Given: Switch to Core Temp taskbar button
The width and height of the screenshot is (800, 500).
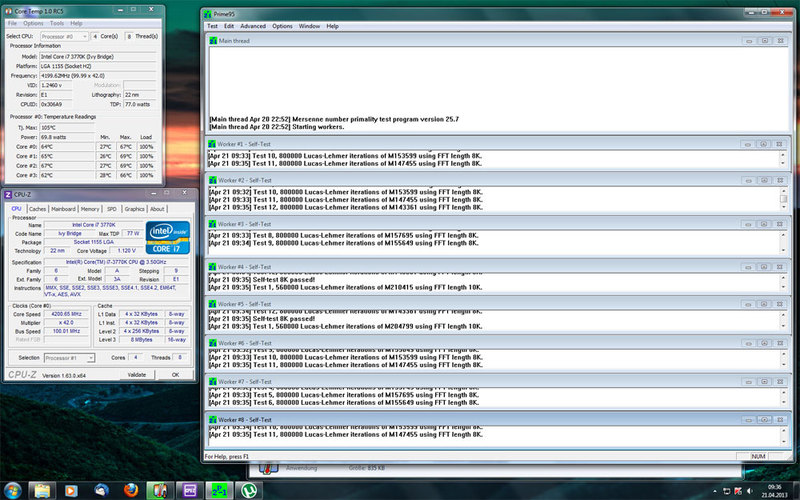Looking at the screenshot, I should (160, 491).
